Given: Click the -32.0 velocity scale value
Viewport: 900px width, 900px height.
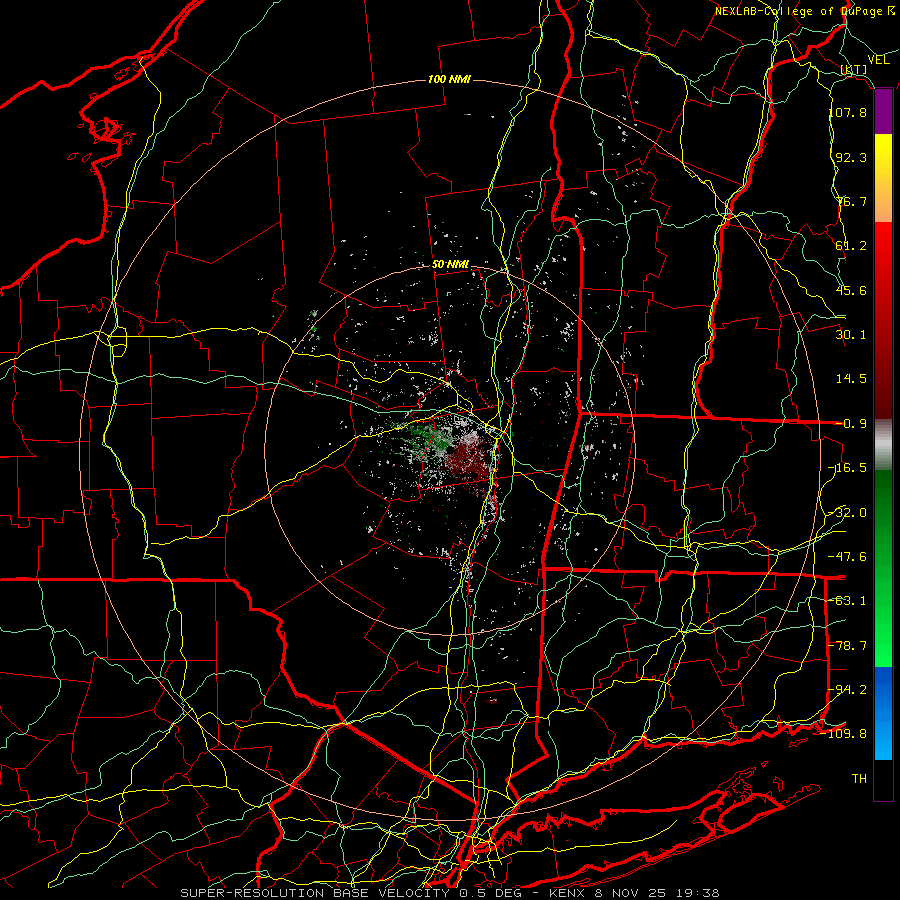Looking at the screenshot, I should click(x=848, y=513).
